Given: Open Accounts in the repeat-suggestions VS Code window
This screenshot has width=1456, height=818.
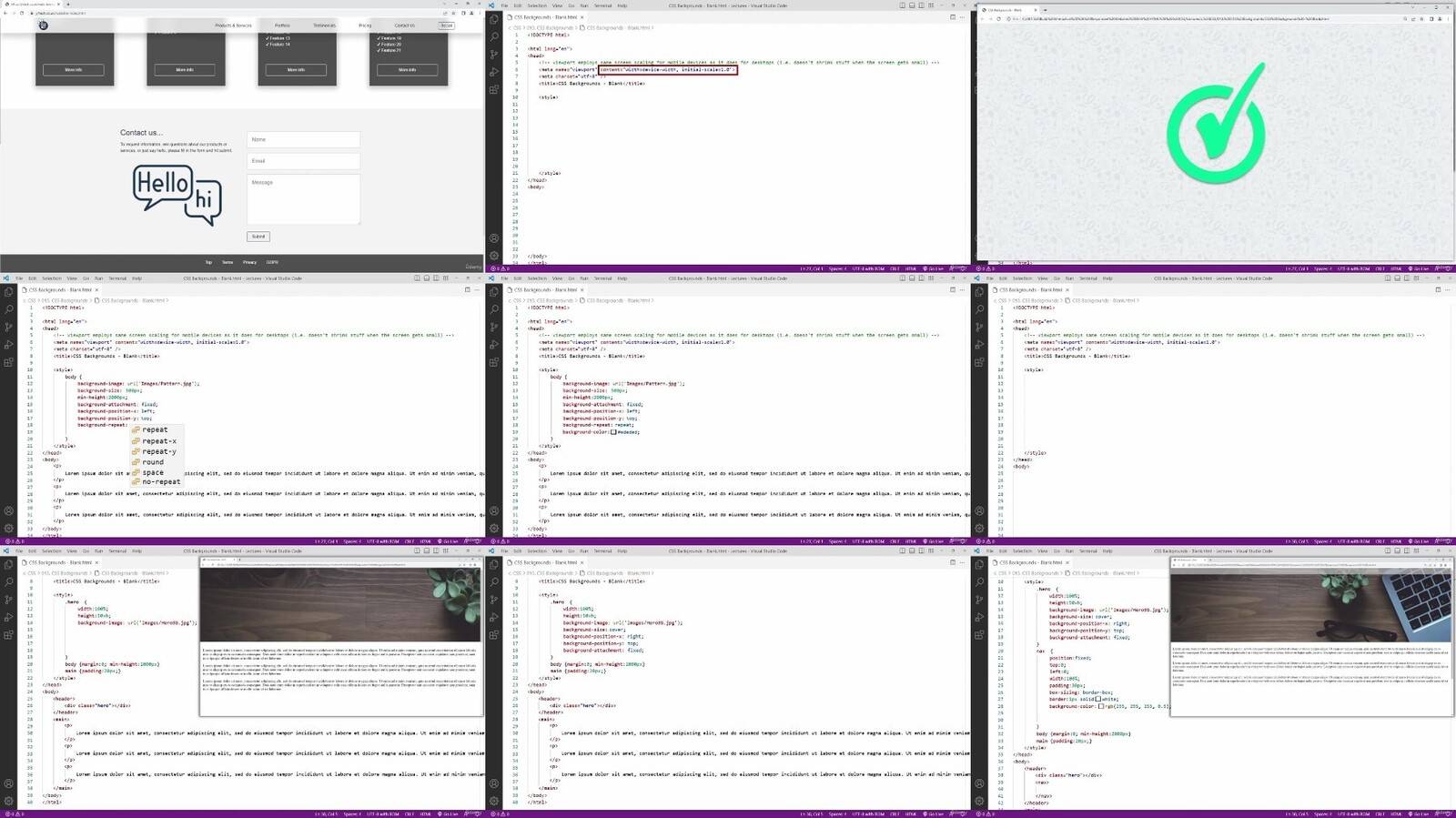Looking at the screenshot, I should click(x=9, y=511).
